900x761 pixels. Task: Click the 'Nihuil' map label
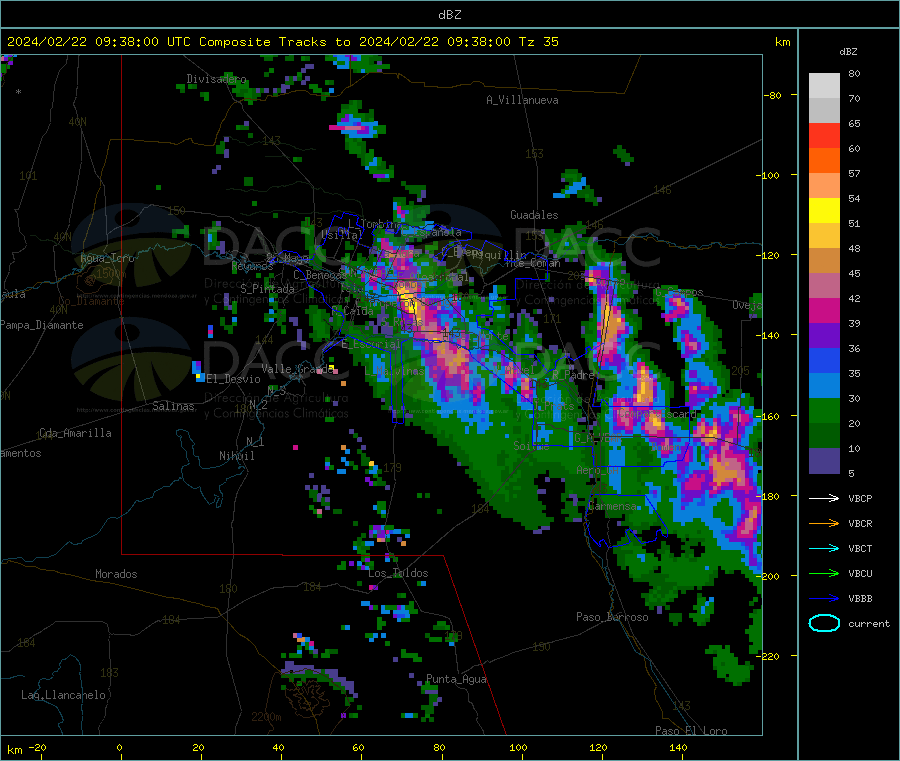tap(237, 456)
